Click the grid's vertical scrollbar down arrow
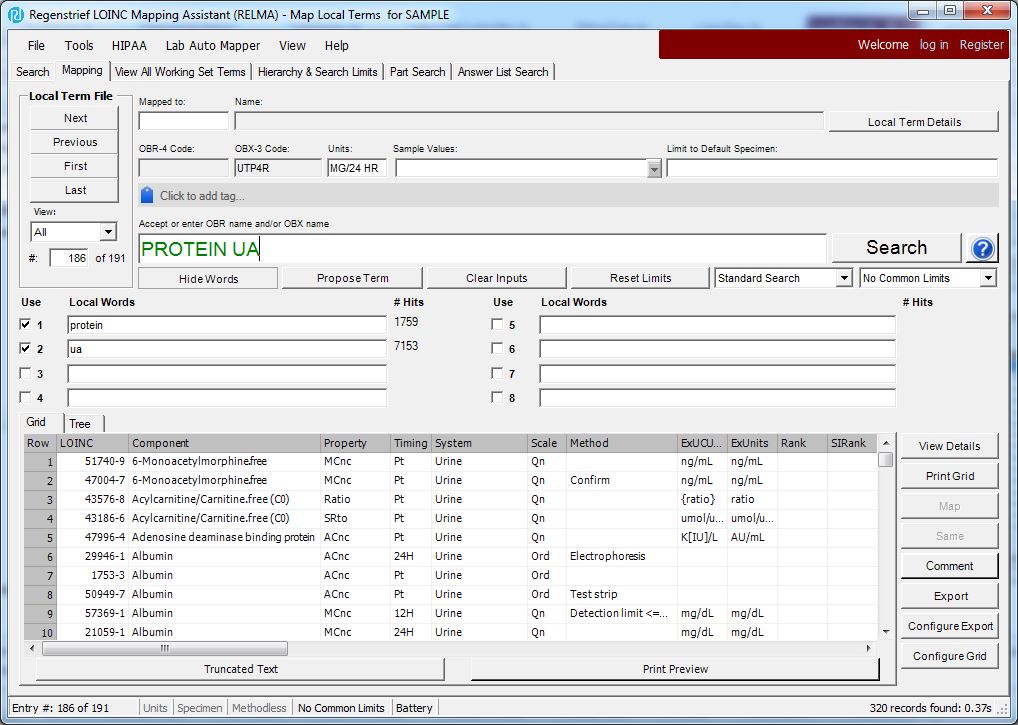1018x725 pixels. (886, 632)
